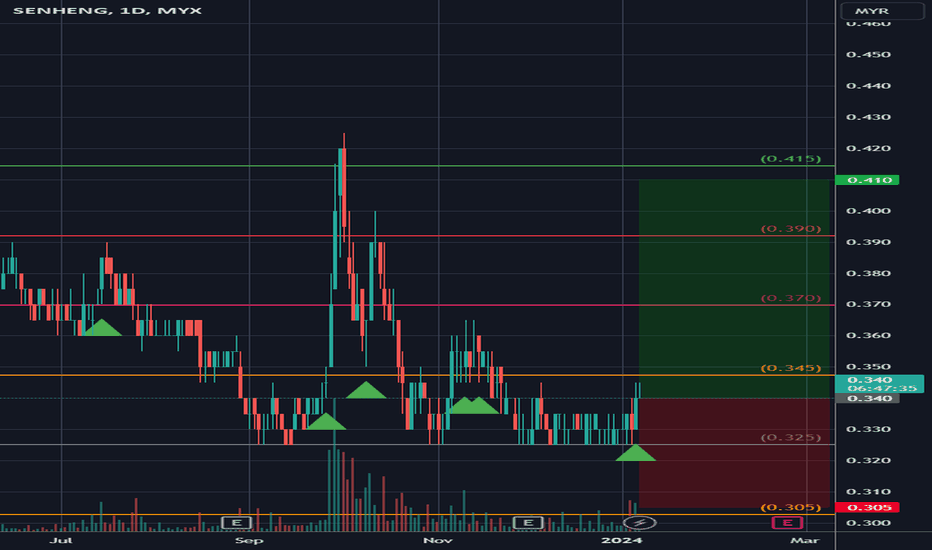
Task: Click the 0.400 price axis label
Action: [868, 210]
